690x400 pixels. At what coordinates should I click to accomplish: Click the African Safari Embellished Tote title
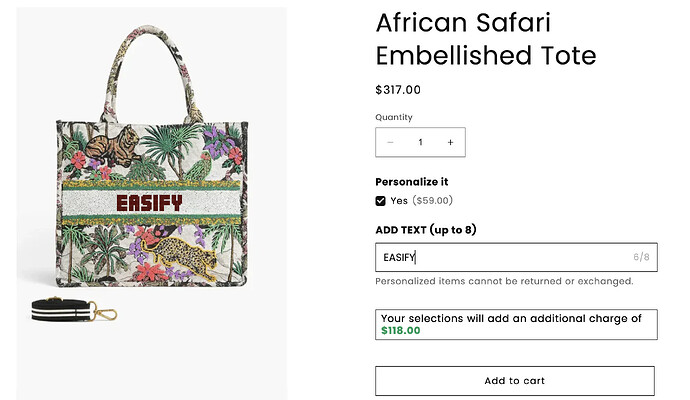pos(485,39)
